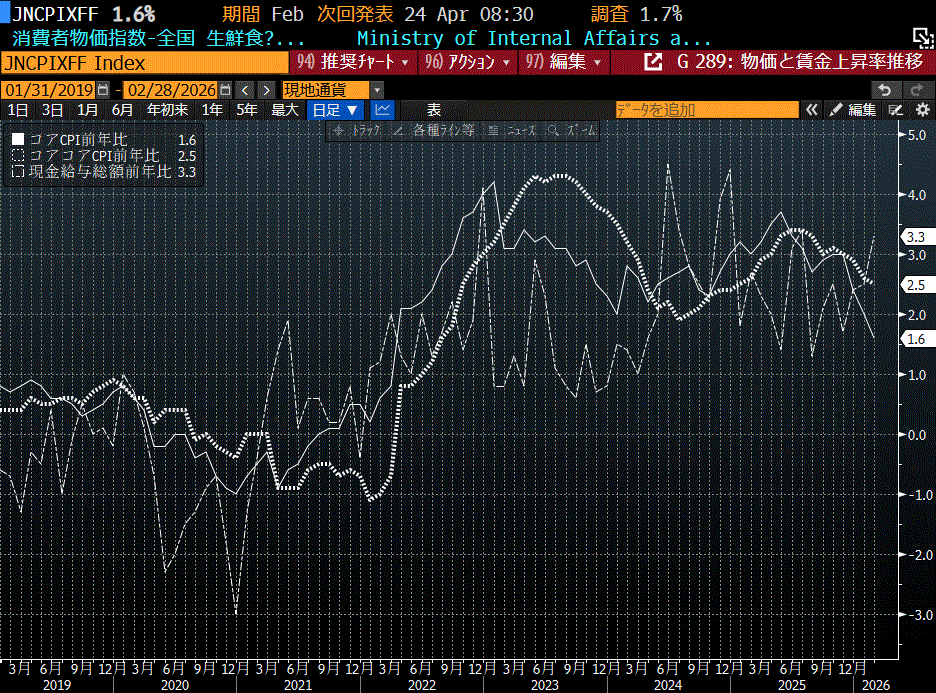Open chart settings gear icon
936x693 pixels.
[922, 110]
